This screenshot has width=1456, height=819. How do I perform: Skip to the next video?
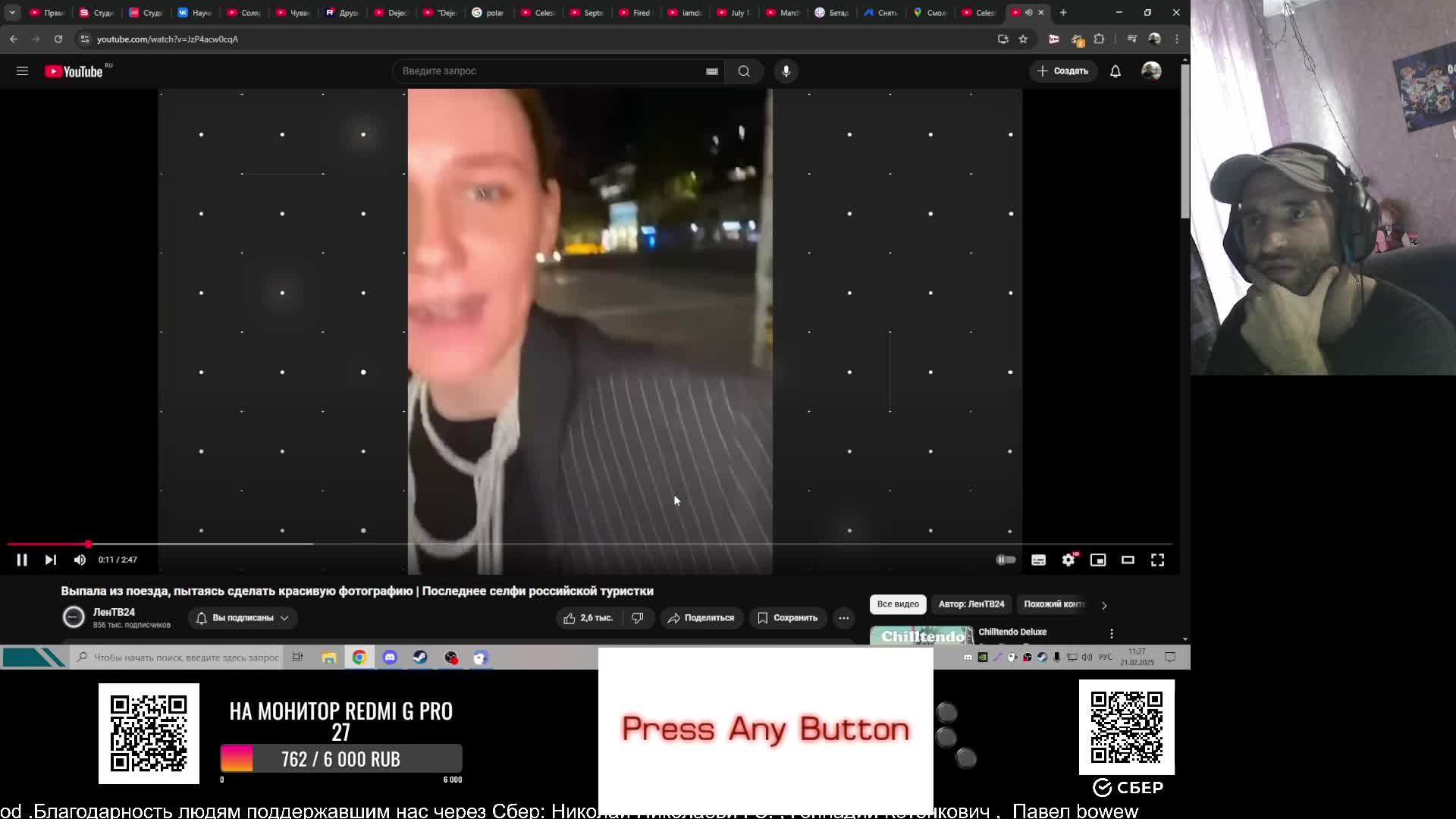(x=51, y=560)
